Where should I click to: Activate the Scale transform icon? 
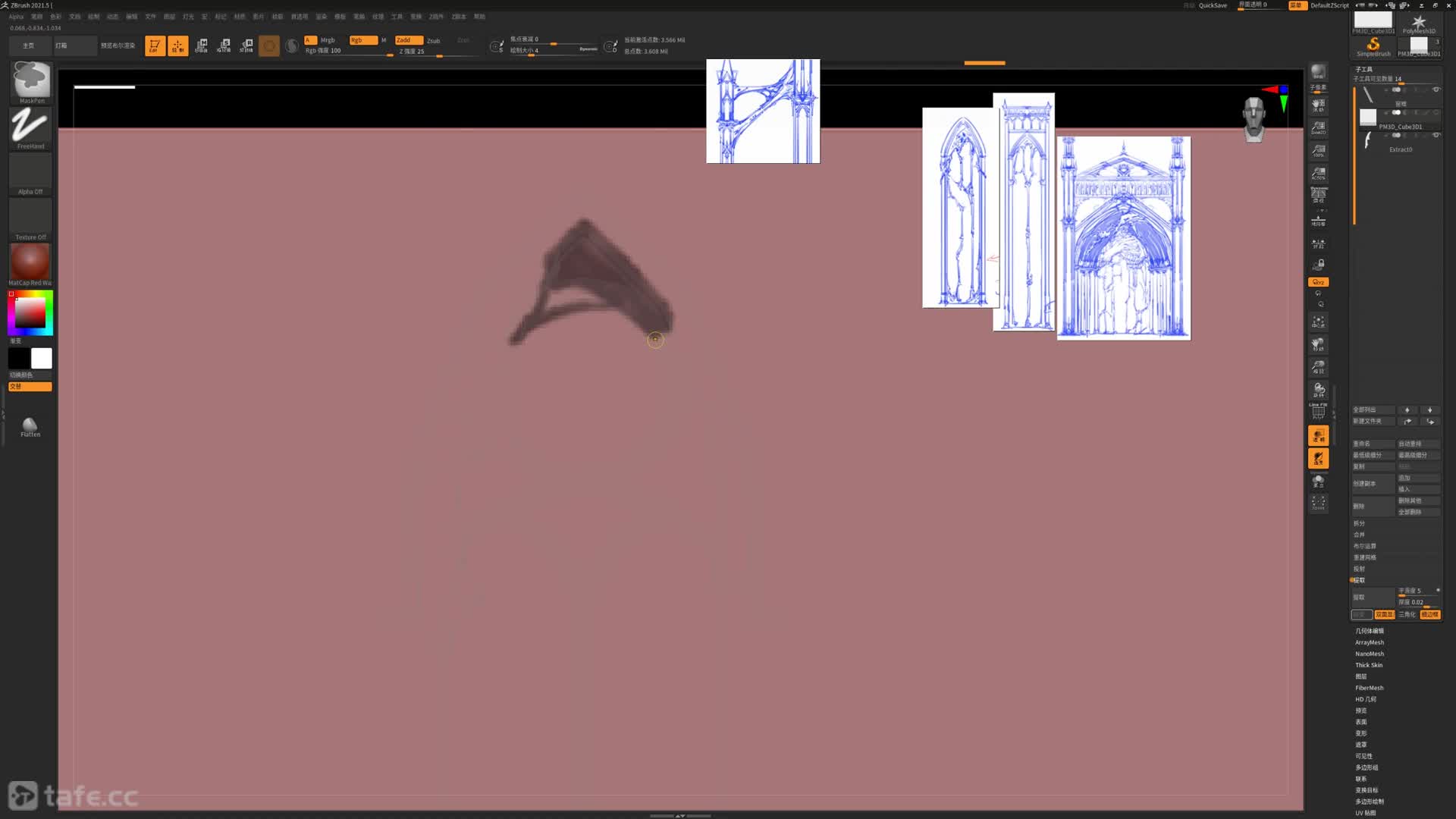(x=224, y=45)
